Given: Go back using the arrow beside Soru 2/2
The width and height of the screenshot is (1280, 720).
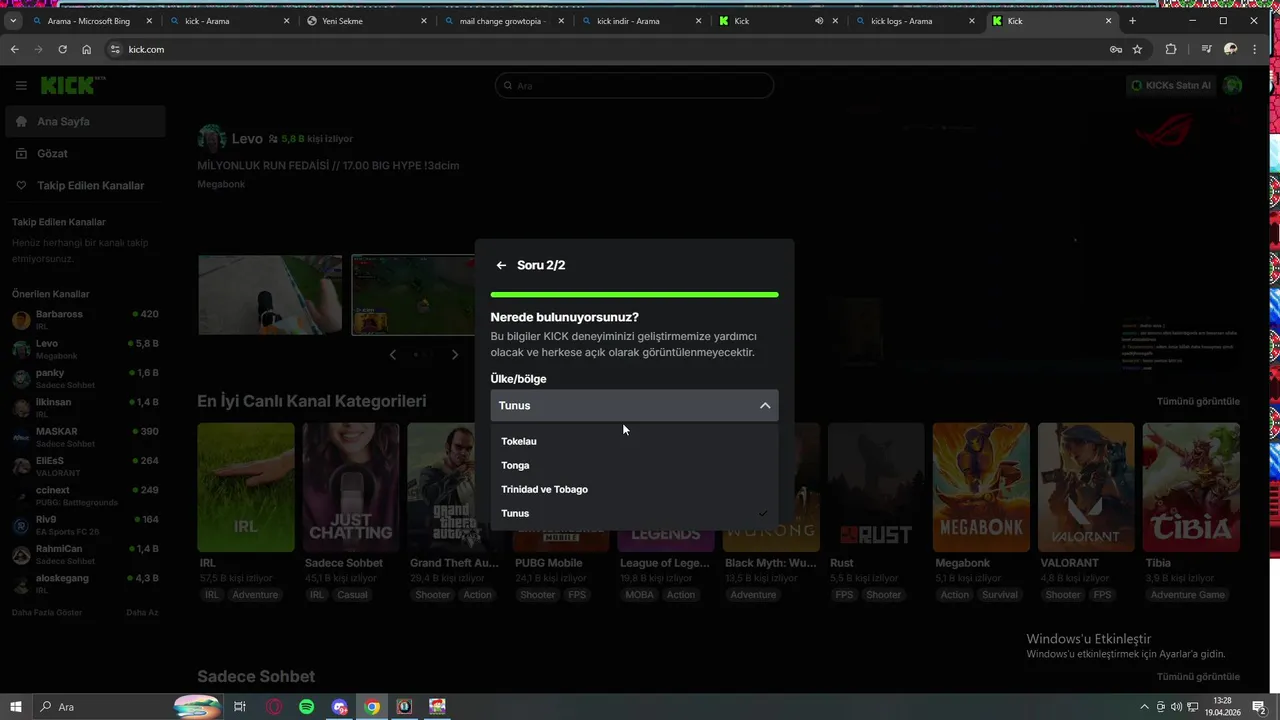Looking at the screenshot, I should [x=501, y=265].
